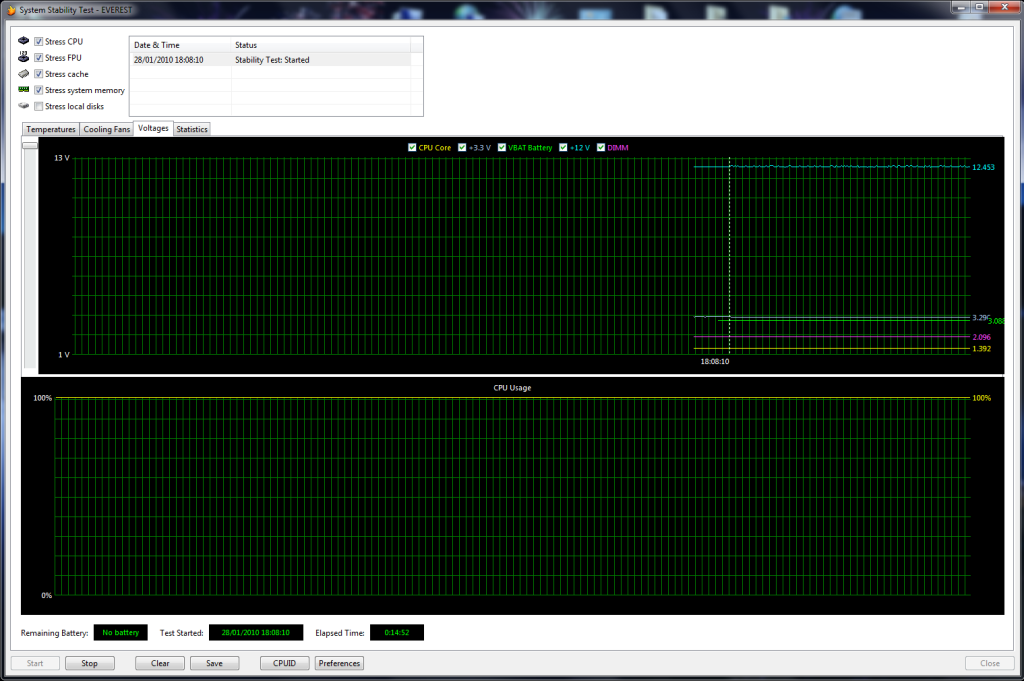Click the hard disk icon beside Stress local disks
1024x681 pixels.
point(23,106)
